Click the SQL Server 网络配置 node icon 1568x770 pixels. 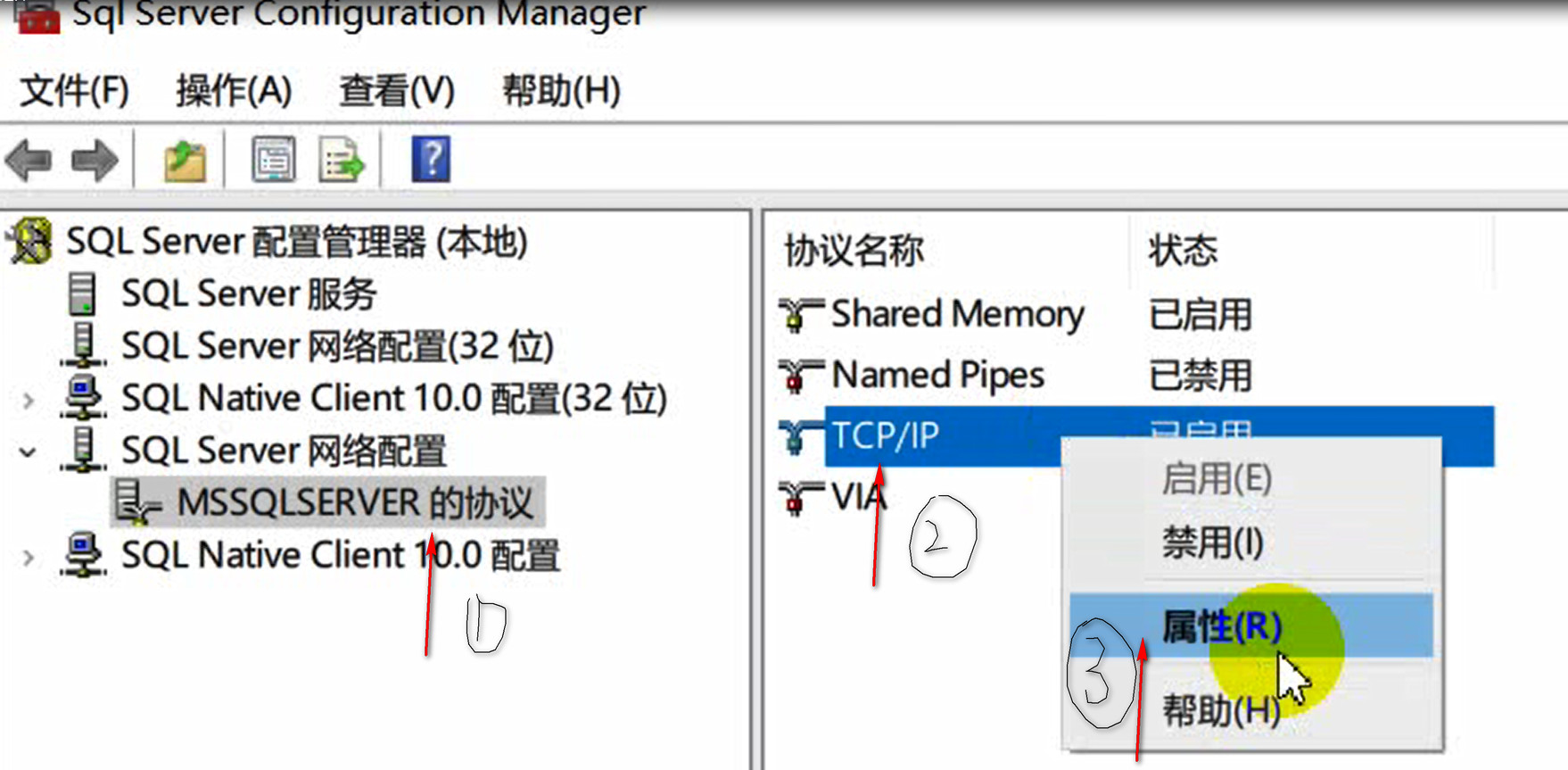83,450
